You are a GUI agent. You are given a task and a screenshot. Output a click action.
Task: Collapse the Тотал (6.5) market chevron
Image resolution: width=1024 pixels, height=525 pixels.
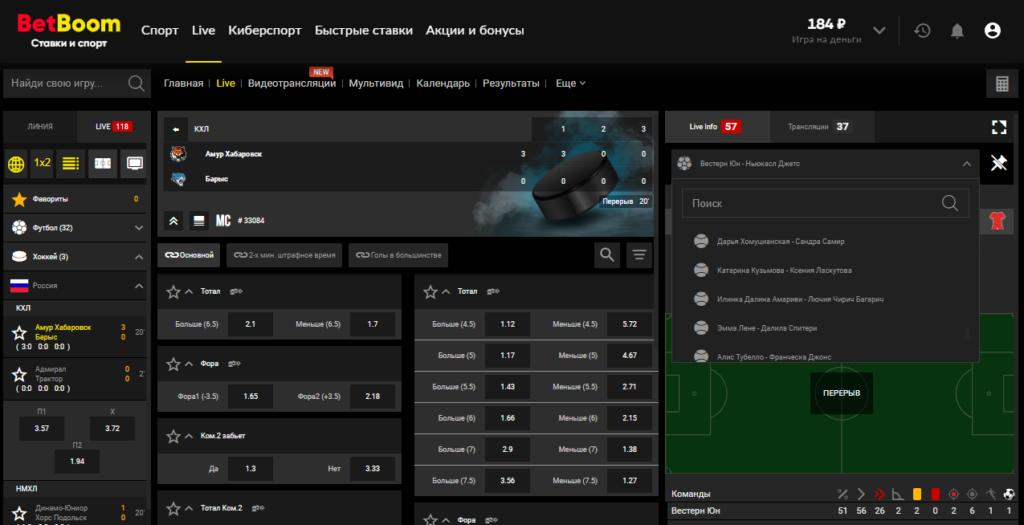pyautogui.click(x=189, y=292)
